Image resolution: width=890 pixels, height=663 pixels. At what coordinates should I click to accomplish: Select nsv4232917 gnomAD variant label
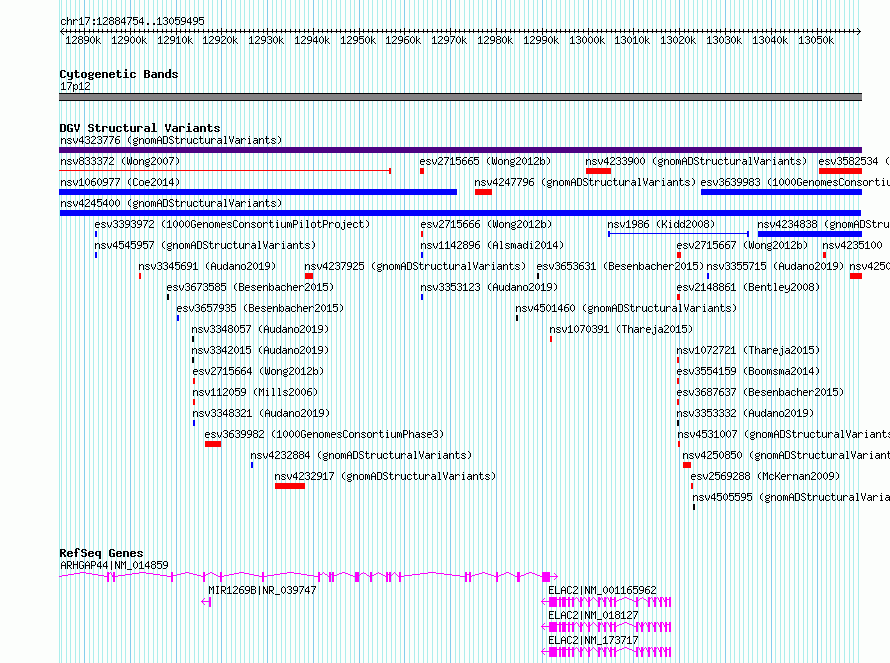click(385, 476)
